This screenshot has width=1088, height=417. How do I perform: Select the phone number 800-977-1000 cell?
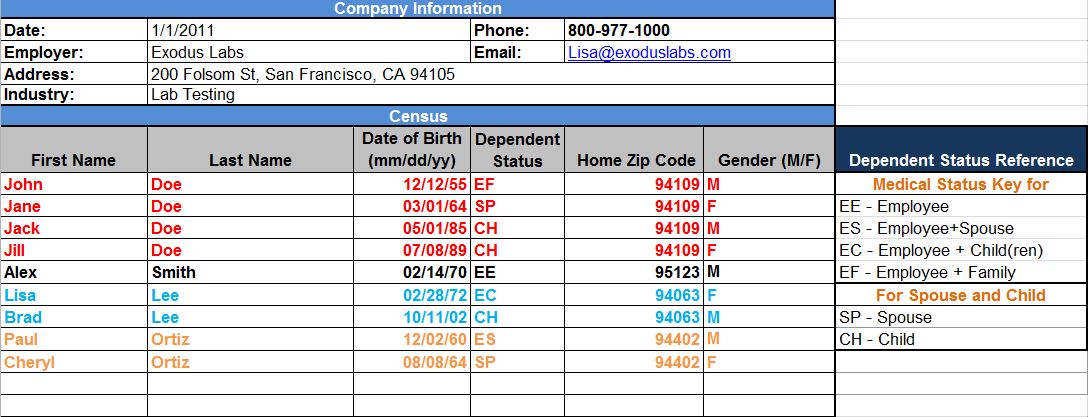[x=698, y=31]
